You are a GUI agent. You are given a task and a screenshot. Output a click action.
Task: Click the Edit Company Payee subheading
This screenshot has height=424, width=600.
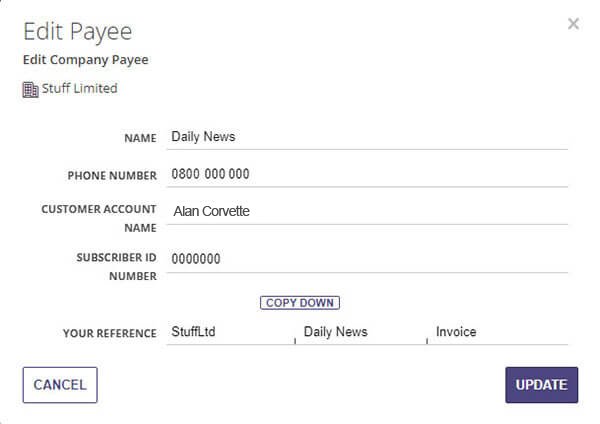tap(85, 60)
